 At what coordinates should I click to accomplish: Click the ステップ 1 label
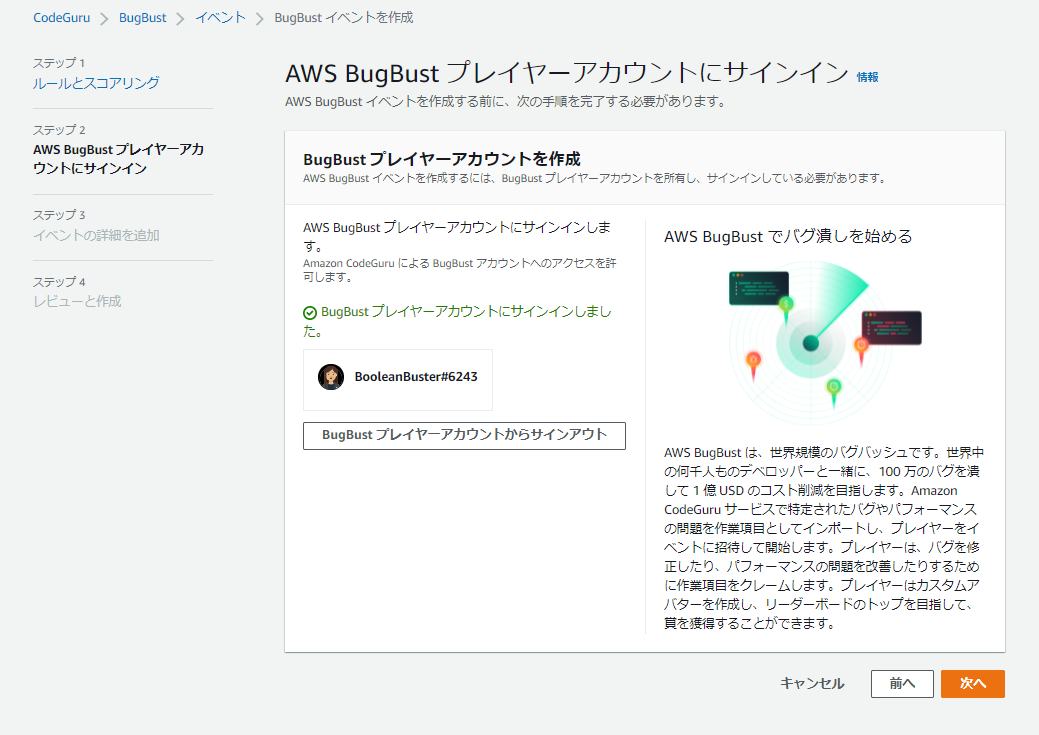59,63
